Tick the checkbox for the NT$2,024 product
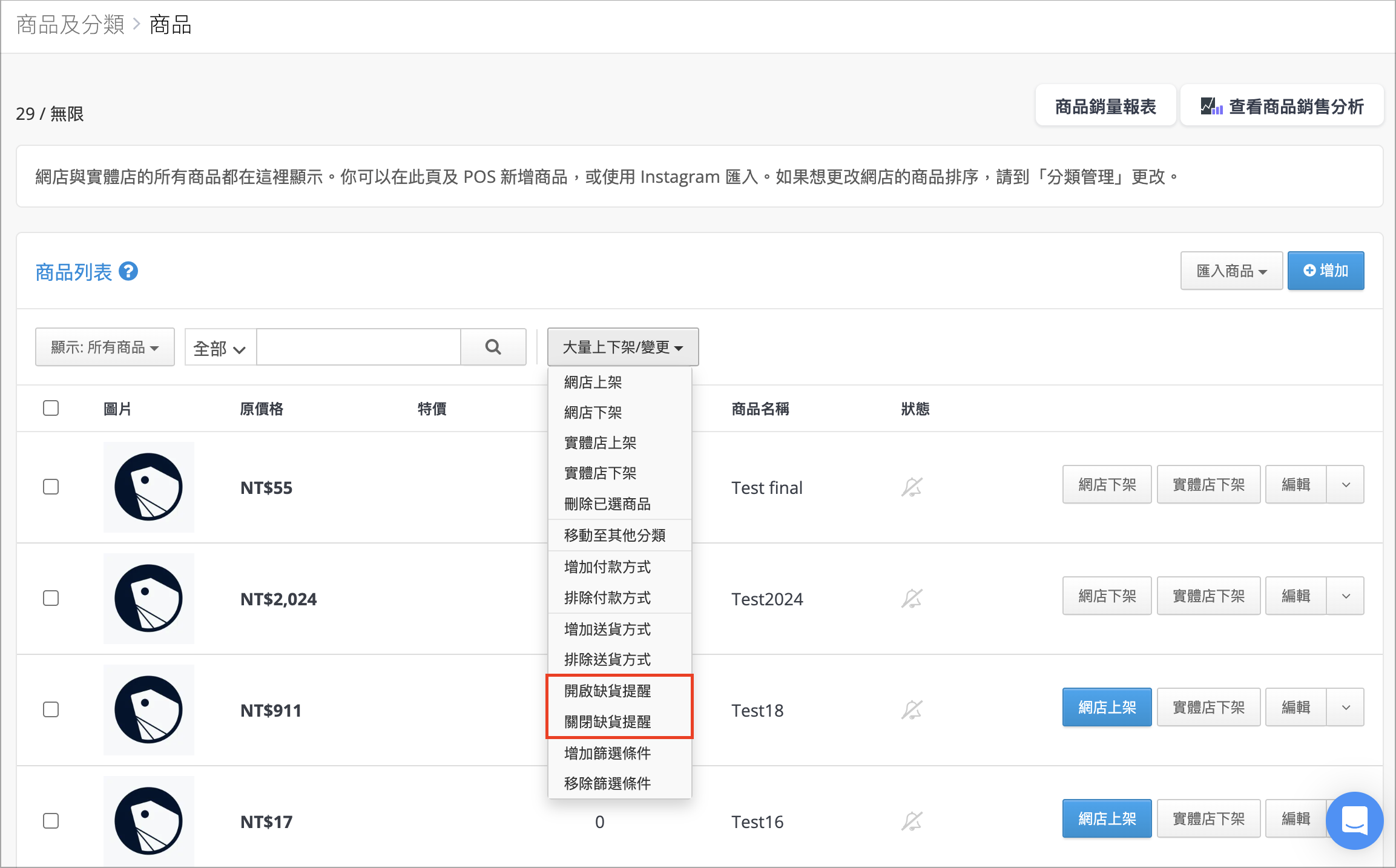Viewport: 1396px width, 868px height. 51,598
